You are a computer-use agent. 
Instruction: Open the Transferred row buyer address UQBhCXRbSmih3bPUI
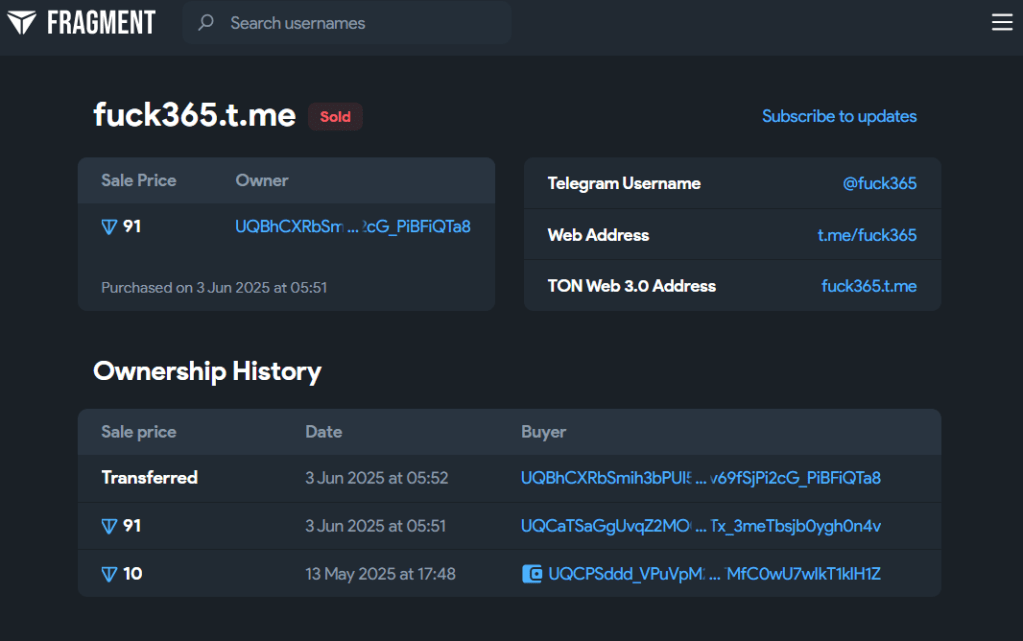click(700, 478)
